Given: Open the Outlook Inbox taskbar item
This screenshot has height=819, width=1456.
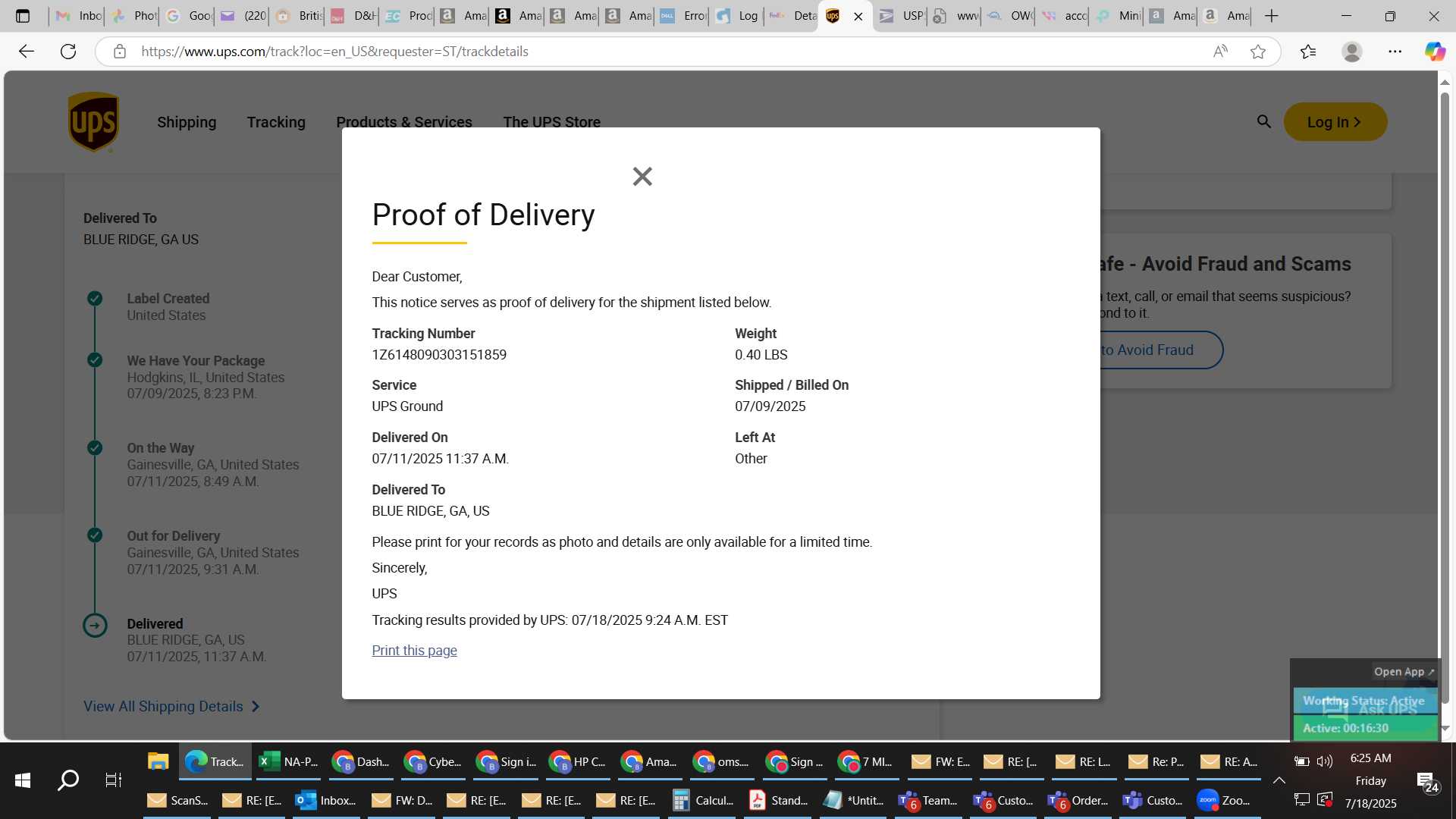Looking at the screenshot, I should tap(326, 800).
